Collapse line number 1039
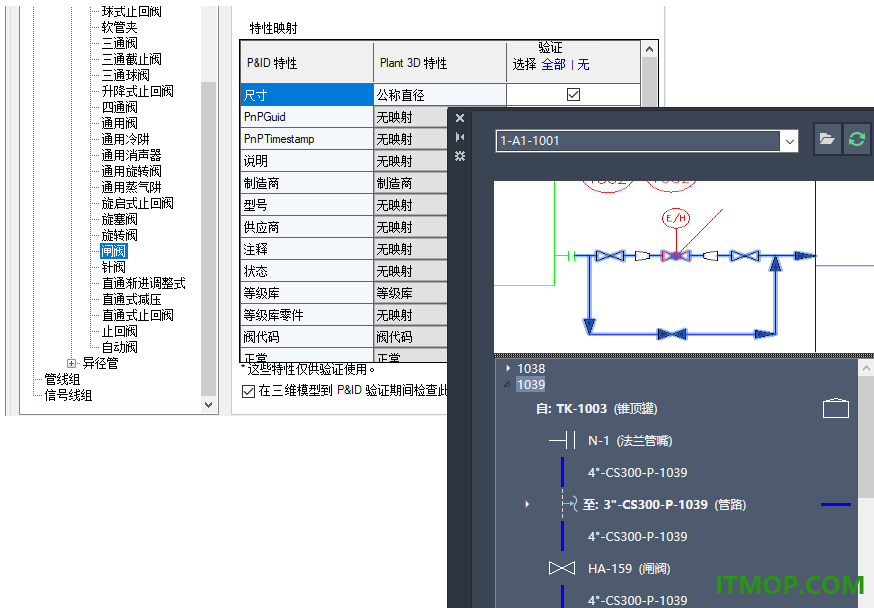874x608 pixels. tap(507, 385)
